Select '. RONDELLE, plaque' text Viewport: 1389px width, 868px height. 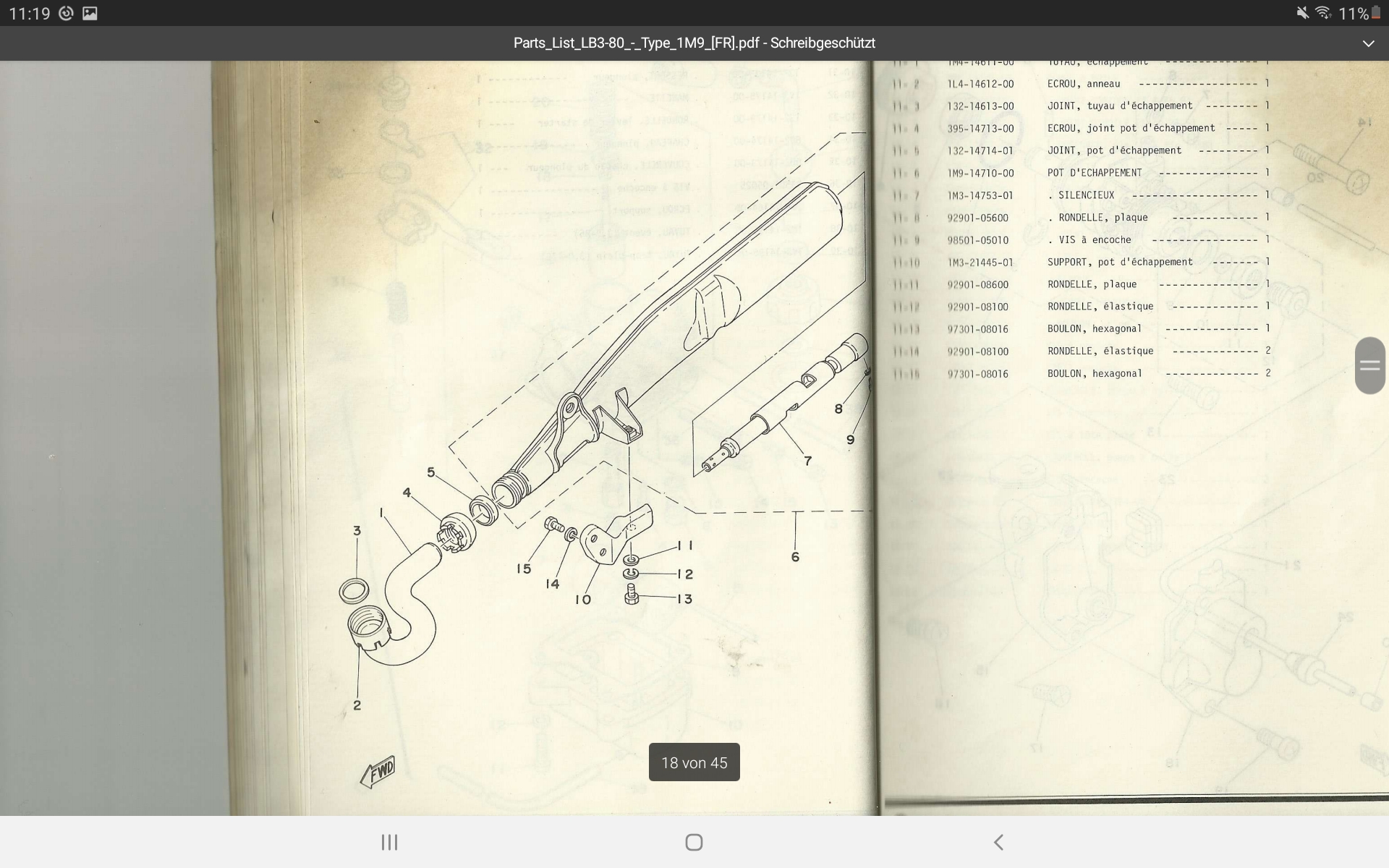[x=1097, y=218]
